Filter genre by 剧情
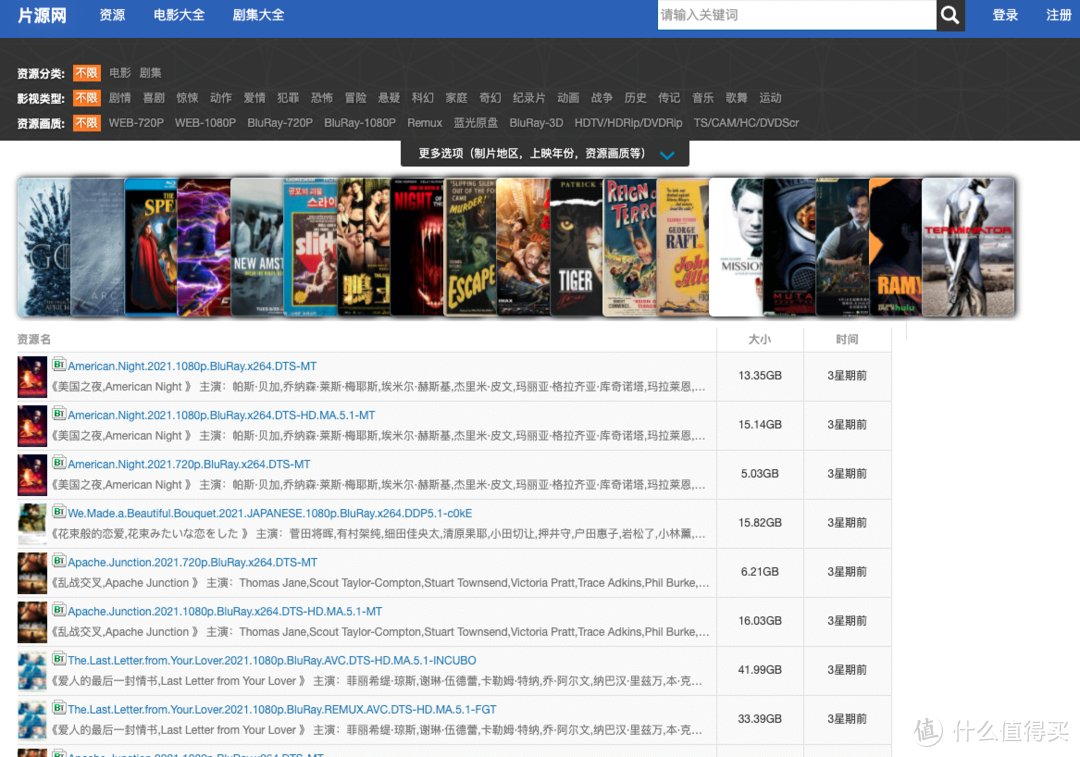Image resolution: width=1080 pixels, height=757 pixels. tap(120, 98)
